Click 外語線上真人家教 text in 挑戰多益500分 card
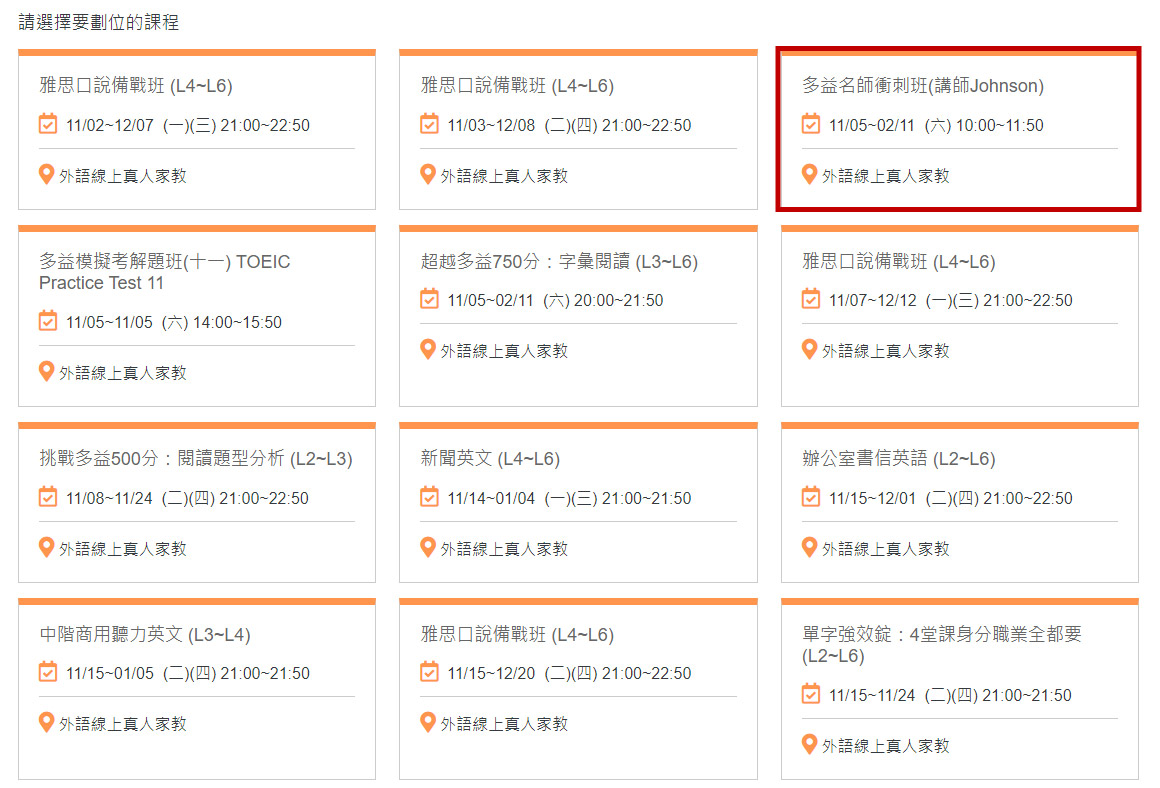1160x788 pixels. point(123,548)
